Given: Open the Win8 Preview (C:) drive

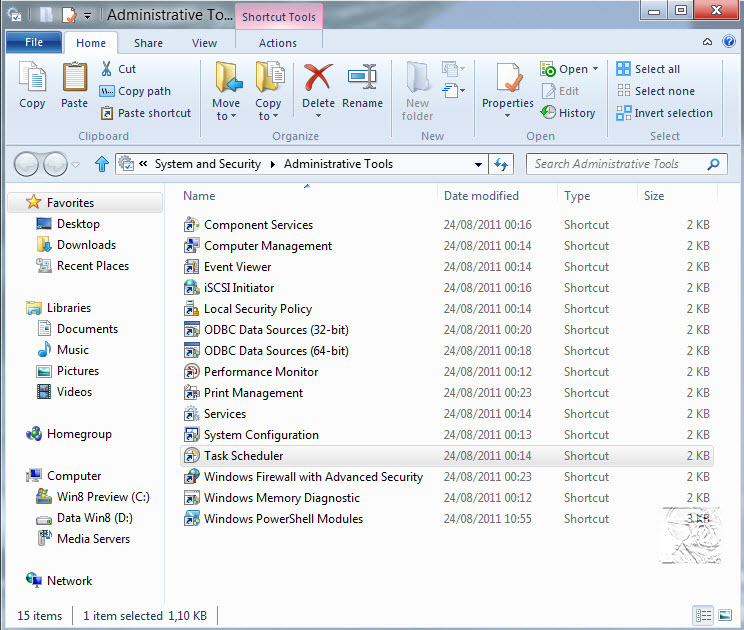Looking at the screenshot, I should (x=93, y=497).
